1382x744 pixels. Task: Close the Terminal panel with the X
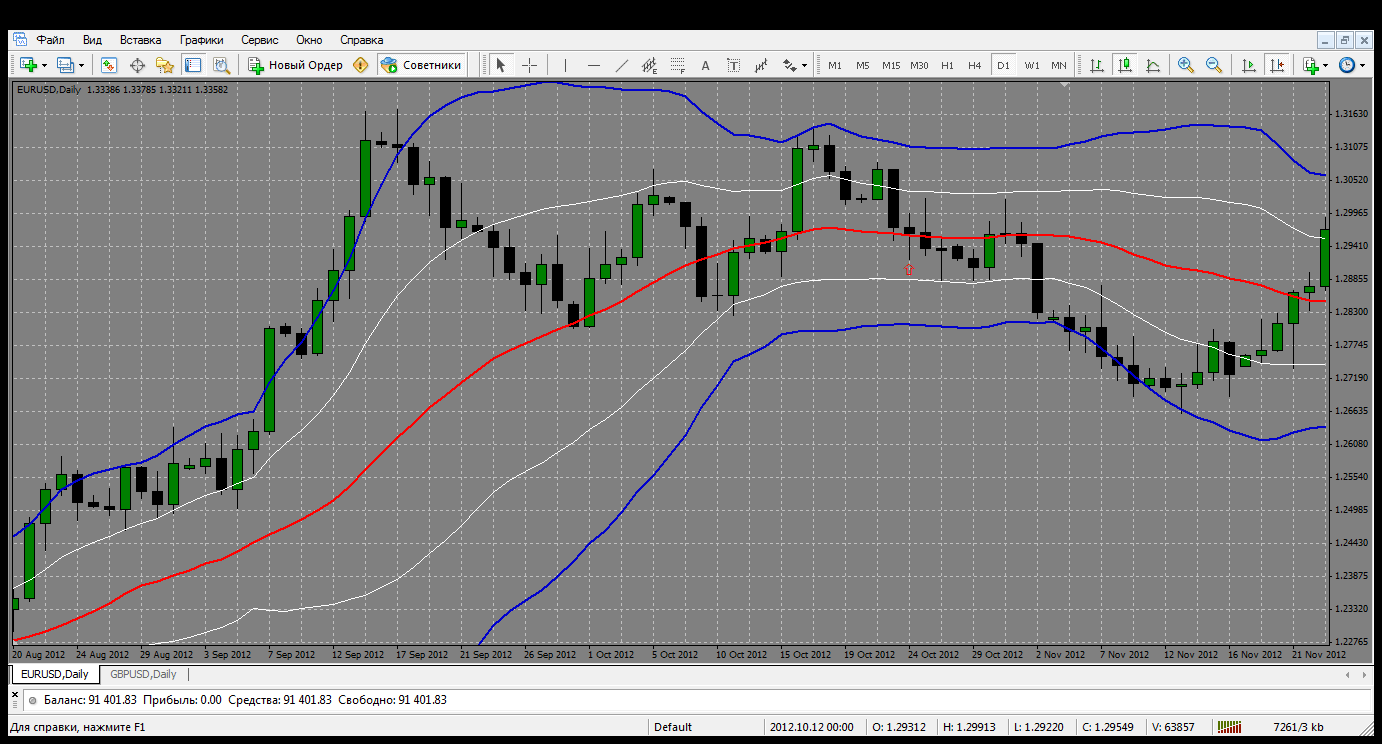point(17,693)
